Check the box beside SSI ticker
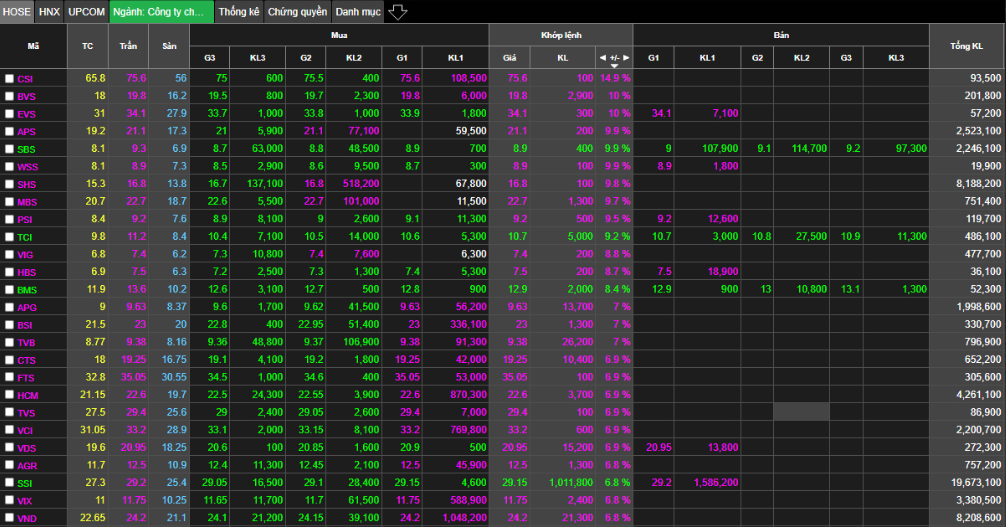The width and height of the screenshot is (1006, 527). tap(9, 484)
